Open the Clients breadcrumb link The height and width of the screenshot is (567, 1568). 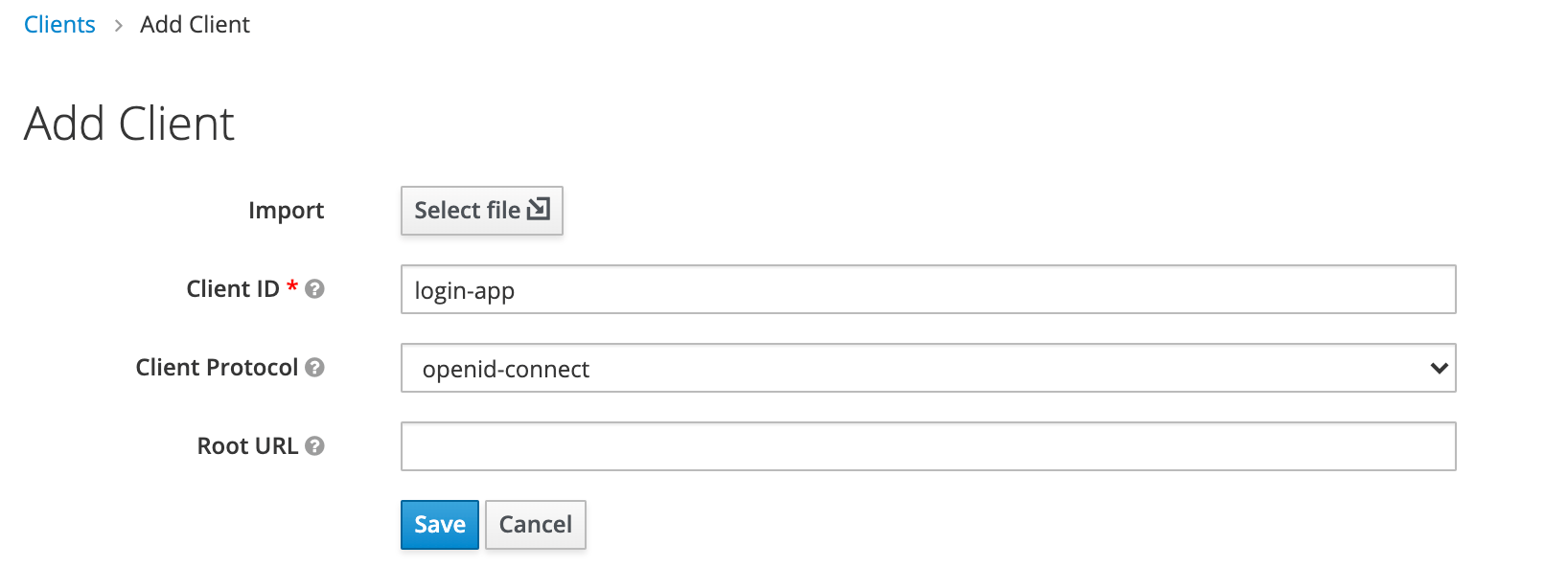click(x=59, y=25)
